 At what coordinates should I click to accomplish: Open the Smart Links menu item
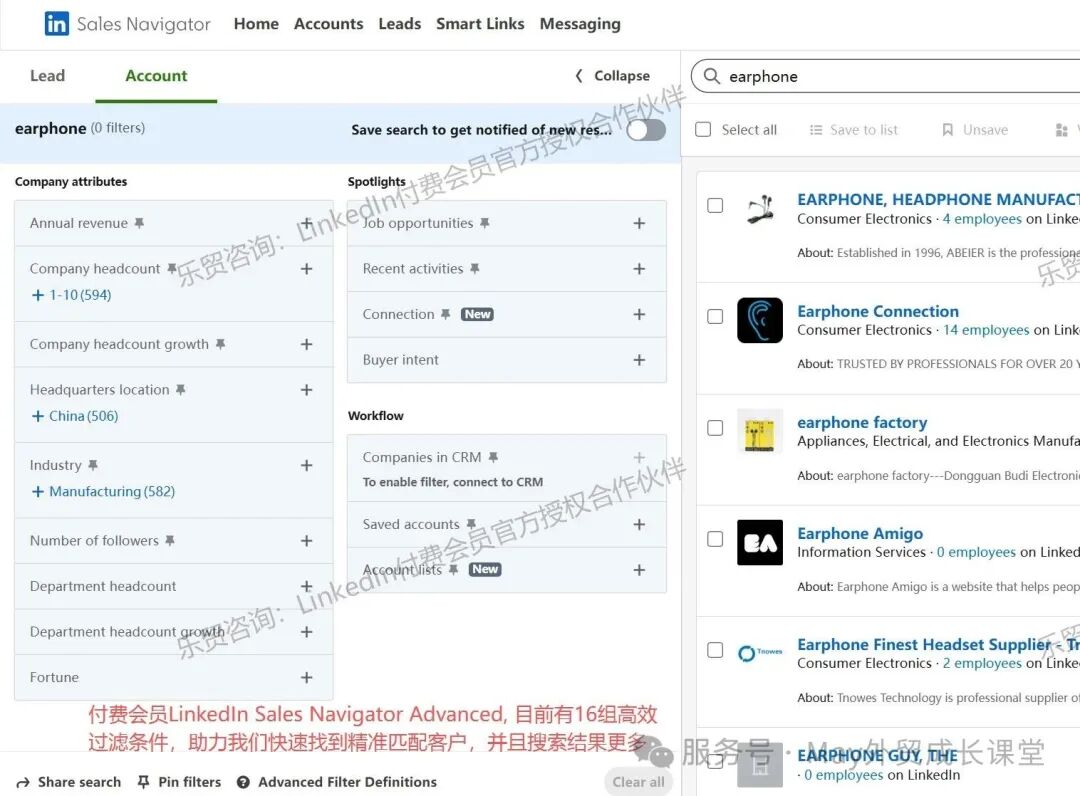(480, 24)
